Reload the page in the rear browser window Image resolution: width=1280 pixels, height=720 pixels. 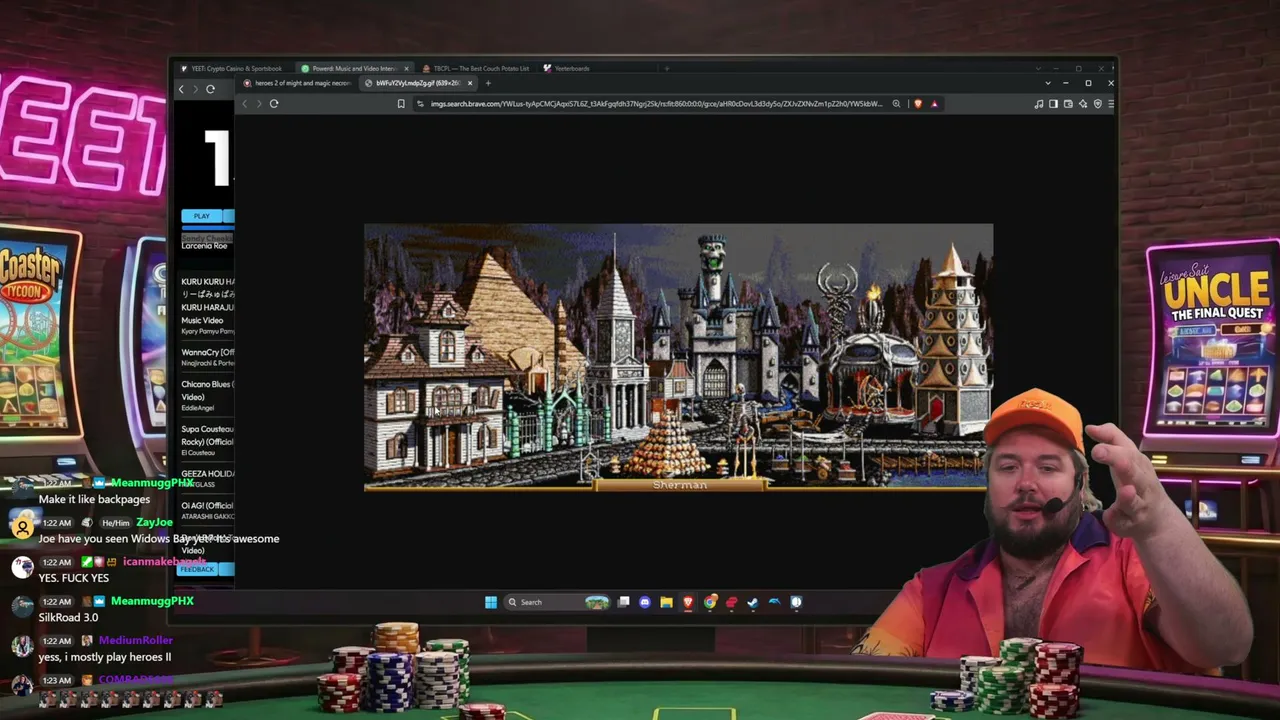coord(210,89)
